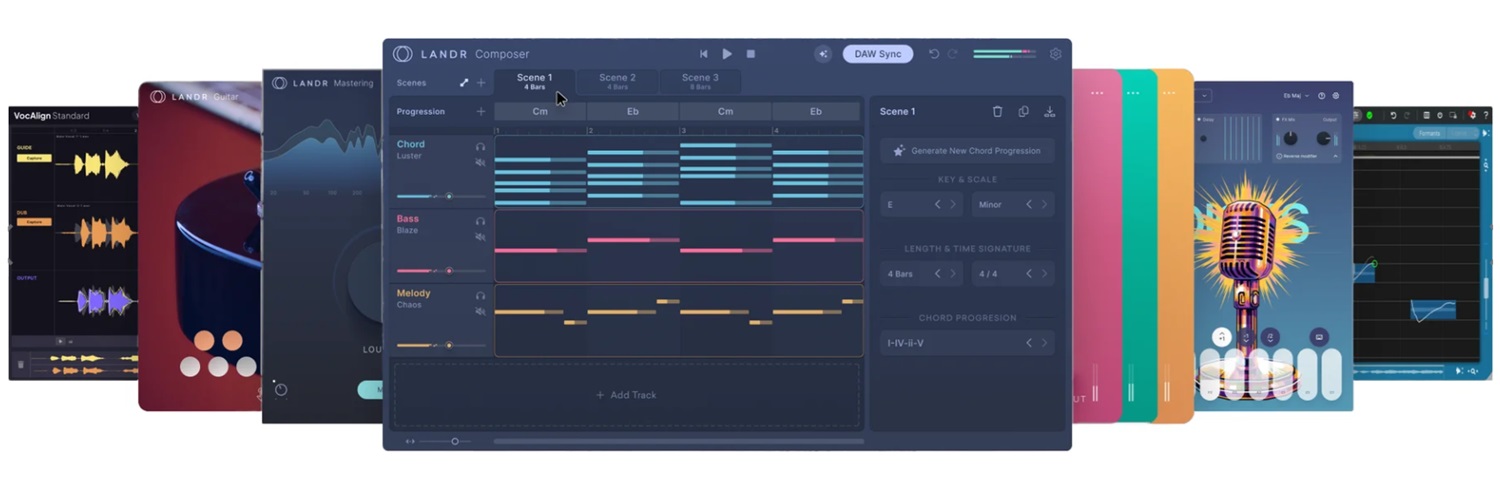Click the help icon in the microphone plugin
1500x491 pixels.
click(1322, 96)
